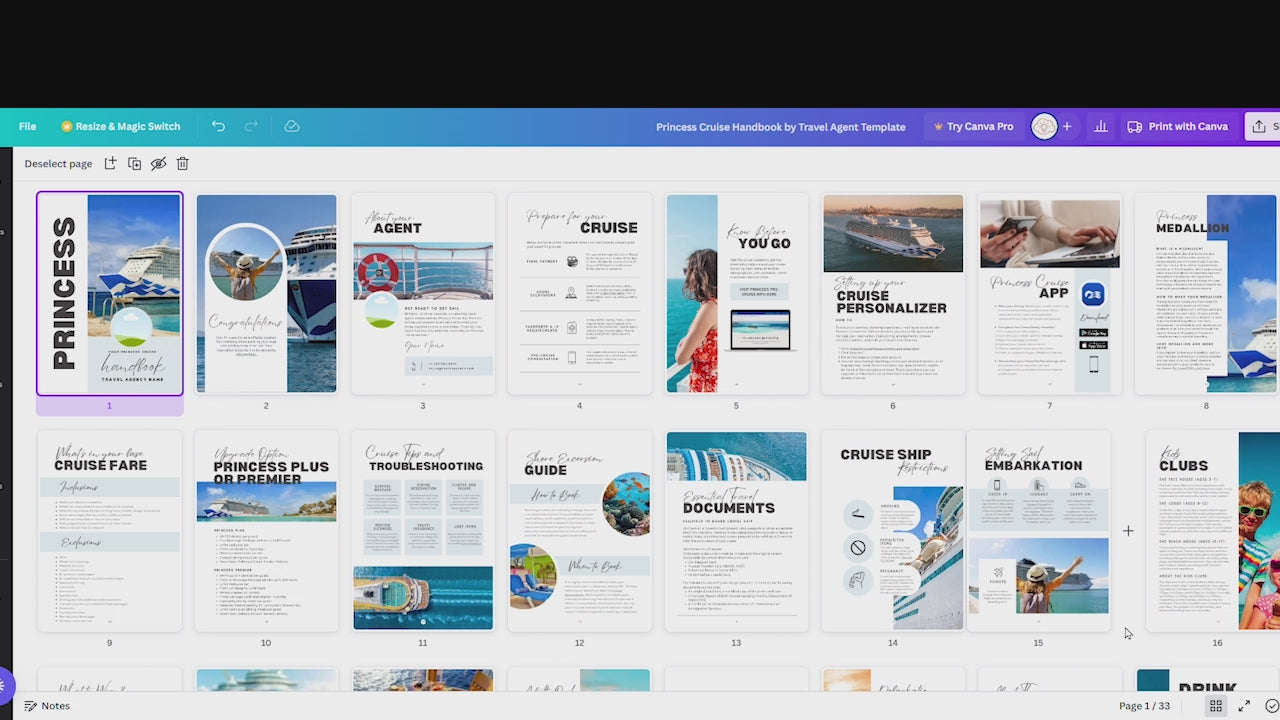
Task: Click the purple assistant icon at bottom left
Action: [x=4, y=686]
